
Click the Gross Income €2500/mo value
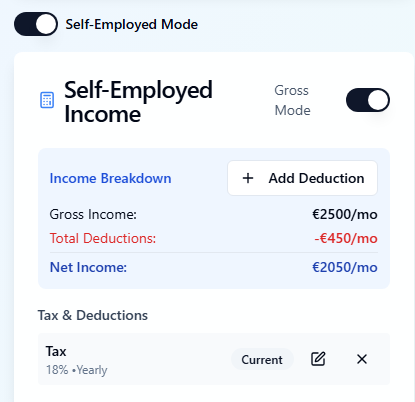(x=345, y=214)
